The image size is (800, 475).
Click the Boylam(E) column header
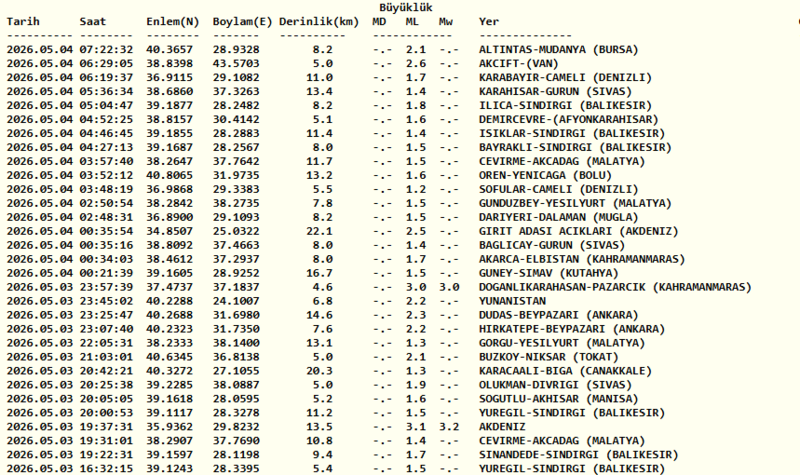pyautogui.click(x=242, y=22)
